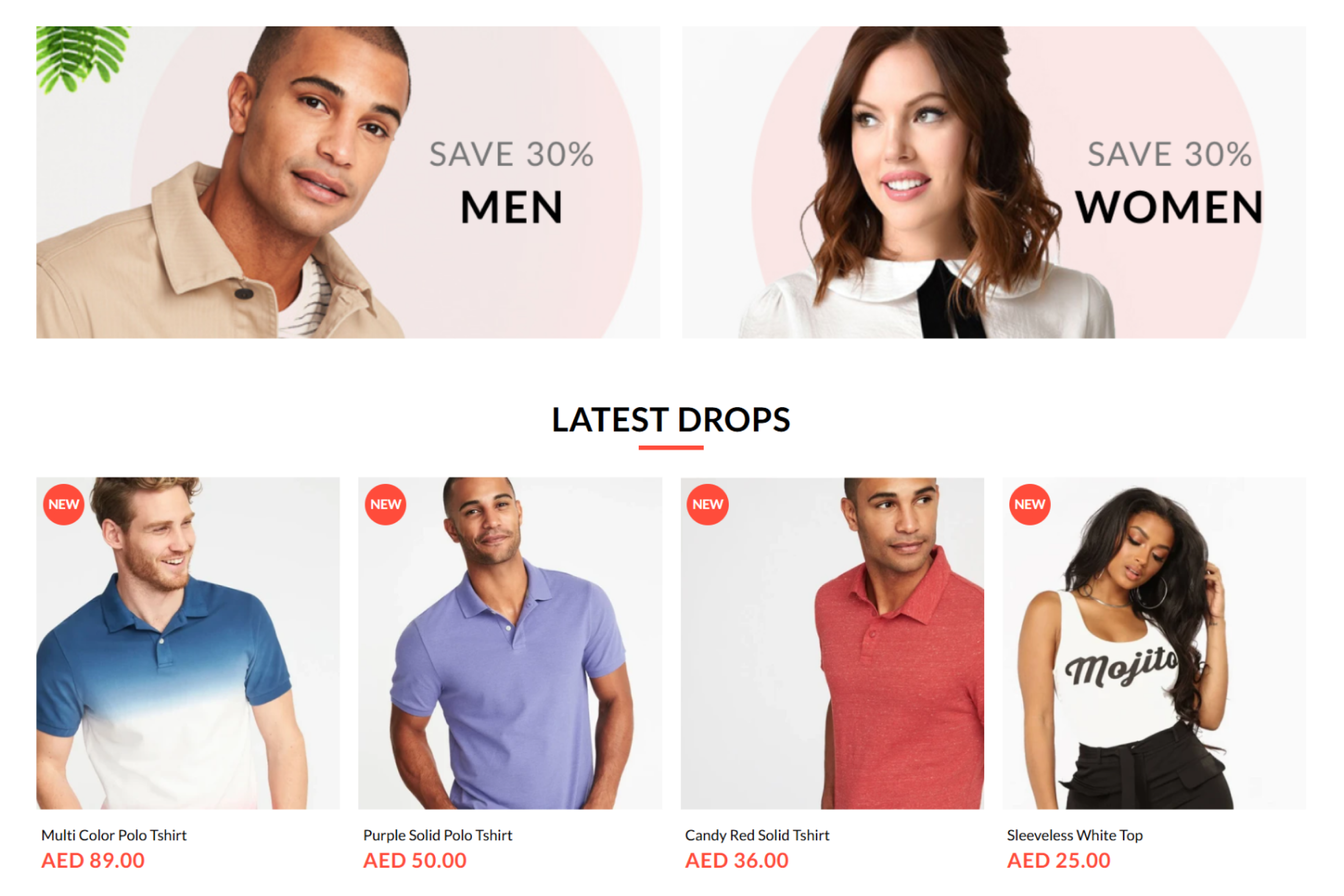Open Sleeveless White Top product image
1344x896 pixels.
point(1154,644)
